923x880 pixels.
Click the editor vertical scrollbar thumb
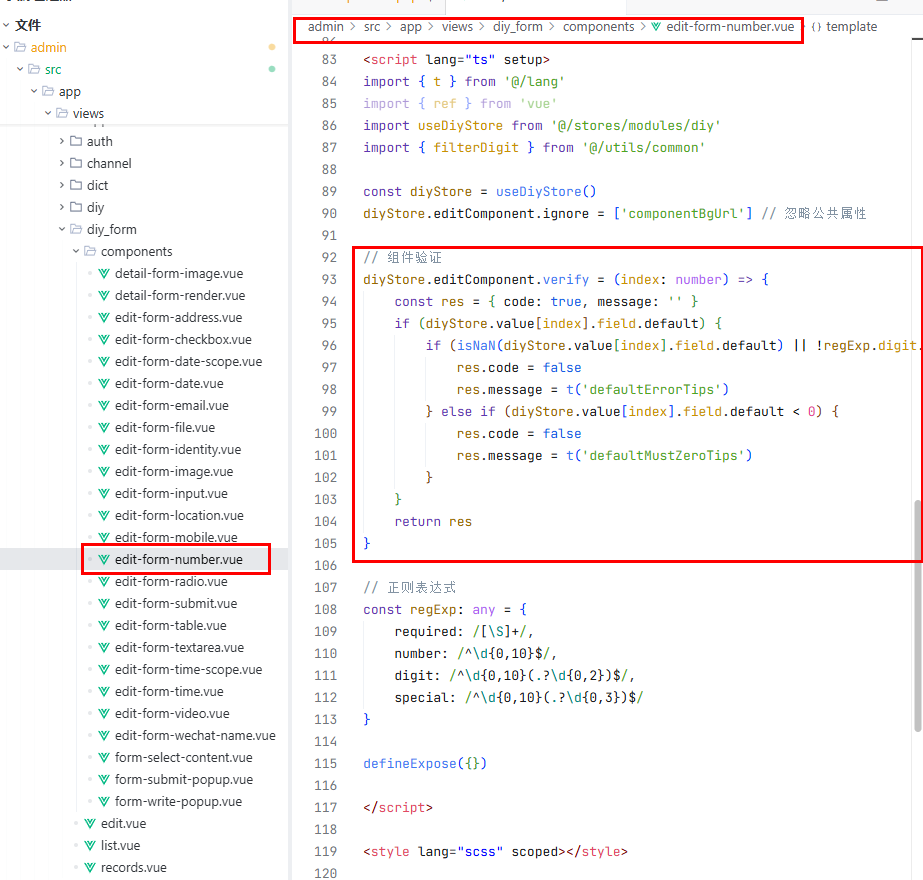tap(917, 530)
